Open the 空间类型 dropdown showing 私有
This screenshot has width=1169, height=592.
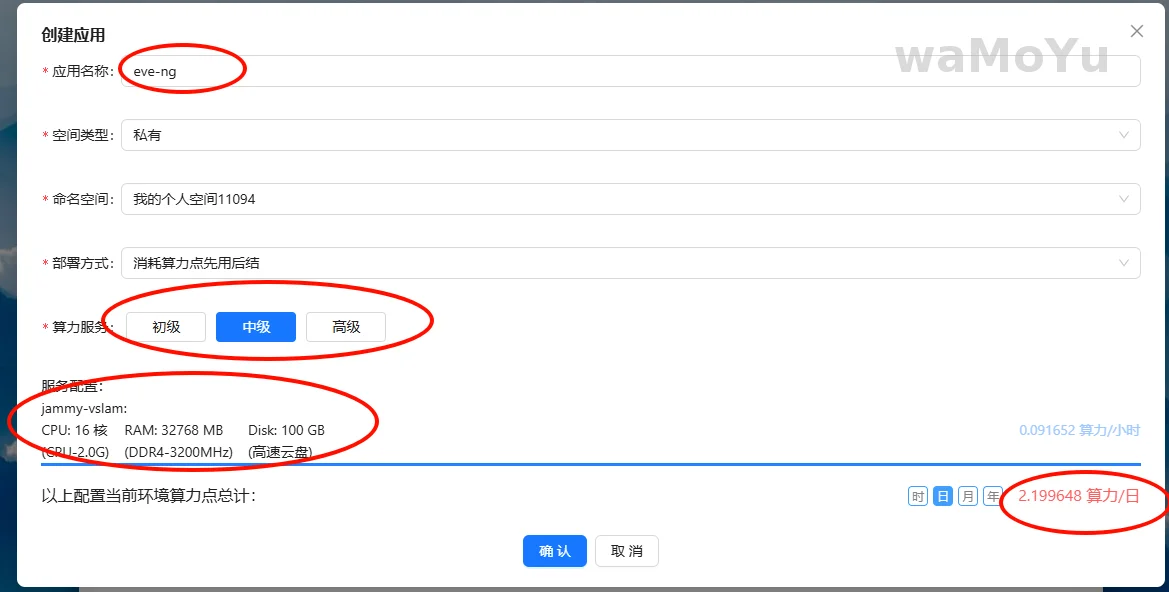tap(630, 135)
